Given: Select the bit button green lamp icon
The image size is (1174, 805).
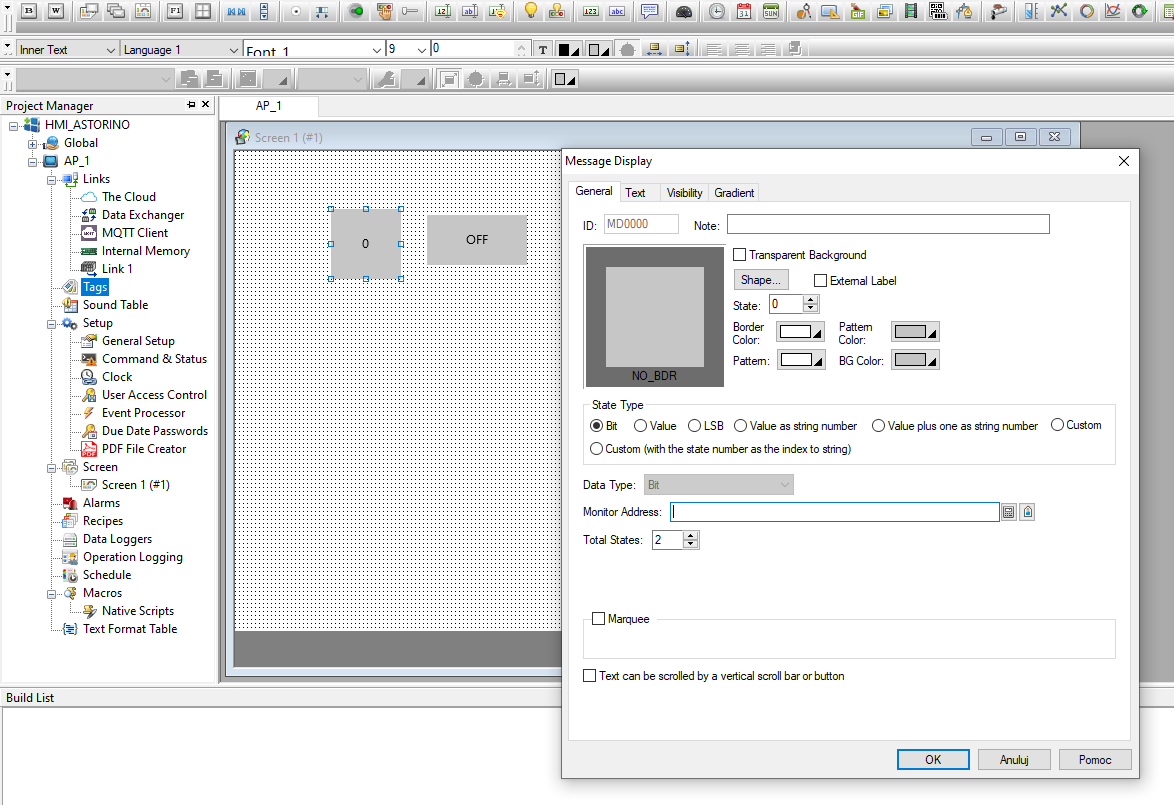Looking at the screenshot, I should (356, 11).
